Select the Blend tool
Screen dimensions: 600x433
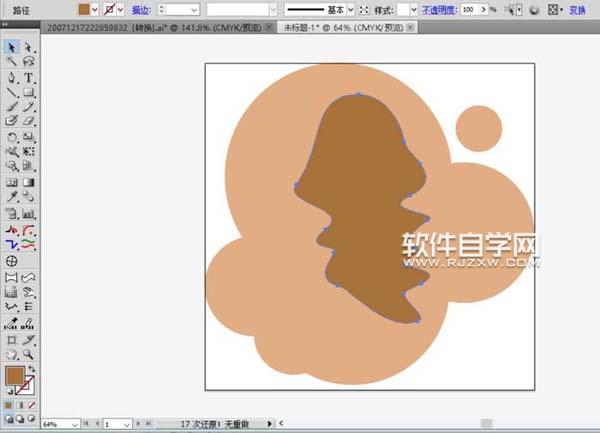pyautogui.click(x=28, y=197)
